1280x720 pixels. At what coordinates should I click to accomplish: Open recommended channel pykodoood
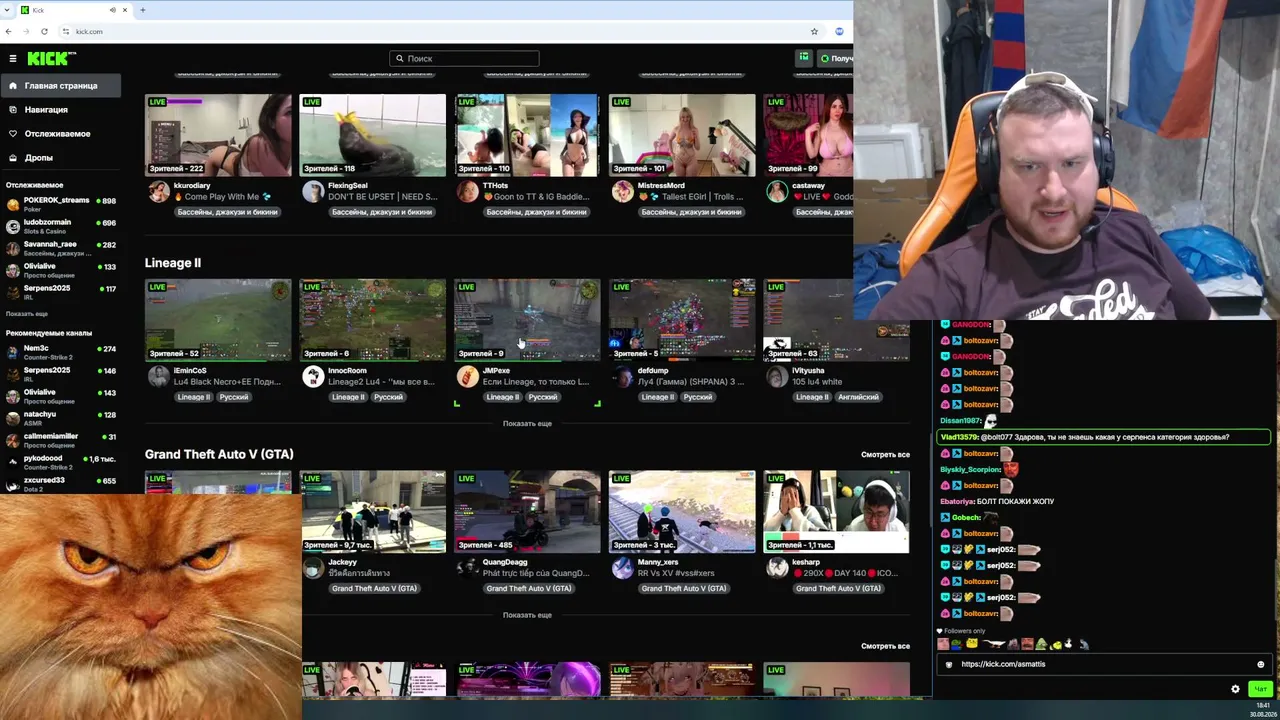pos(60,462)
